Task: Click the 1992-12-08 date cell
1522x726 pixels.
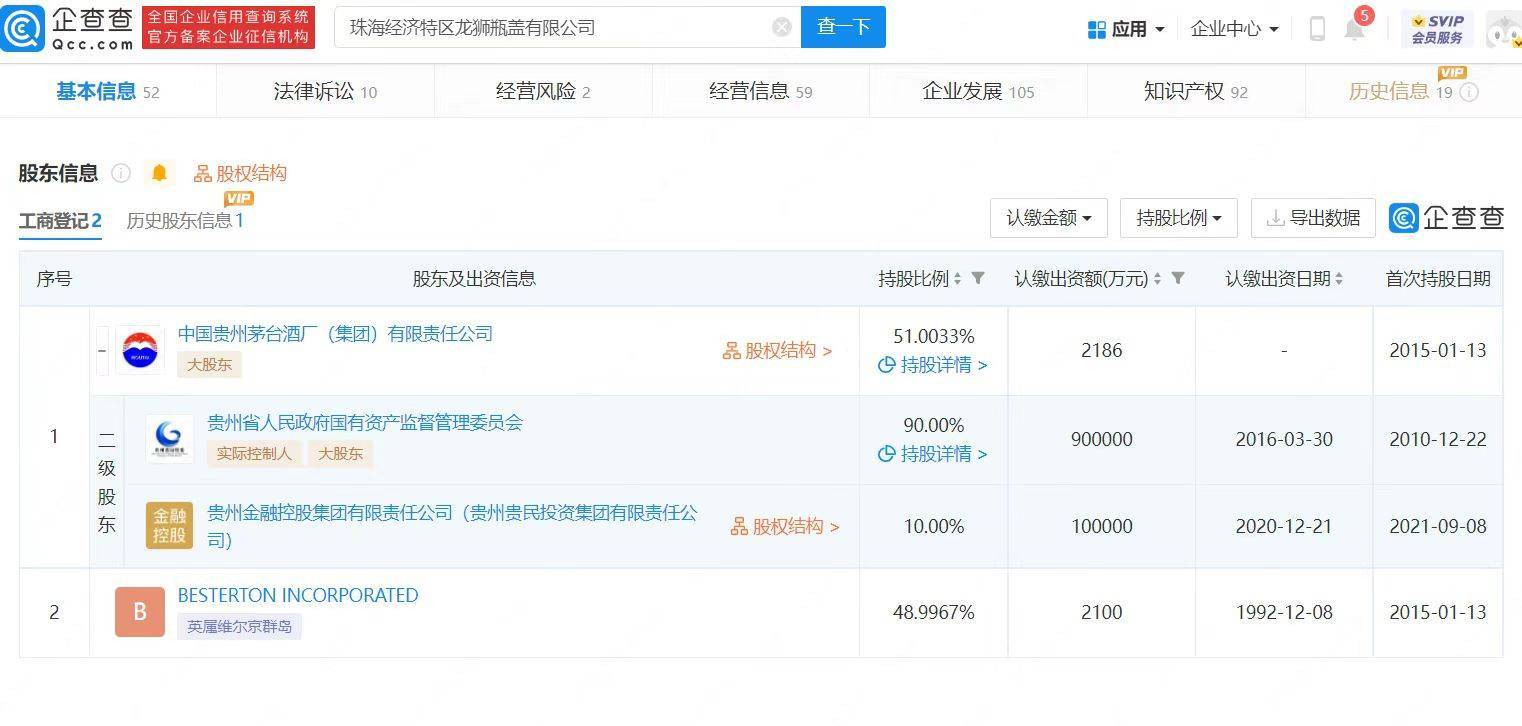Action: 1283,612
